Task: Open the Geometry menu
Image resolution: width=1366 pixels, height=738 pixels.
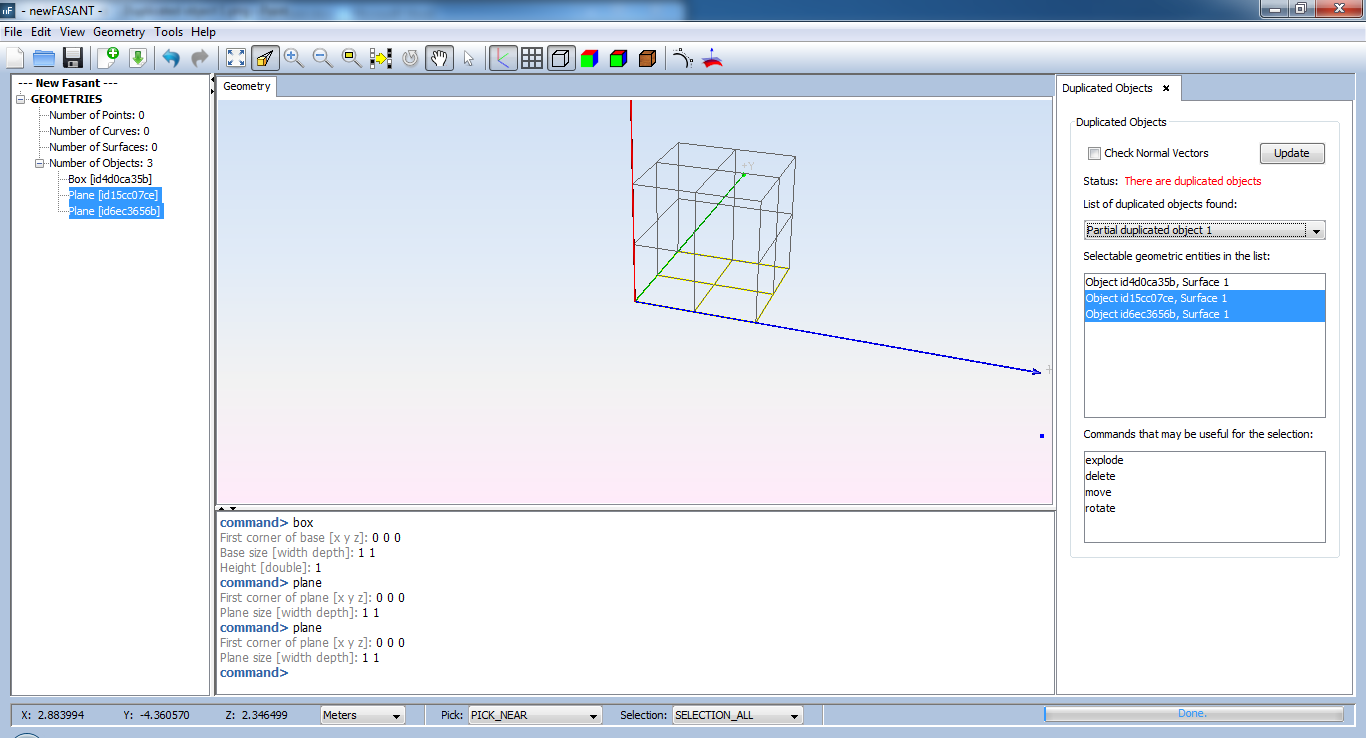Action: [x=119, y=32]
